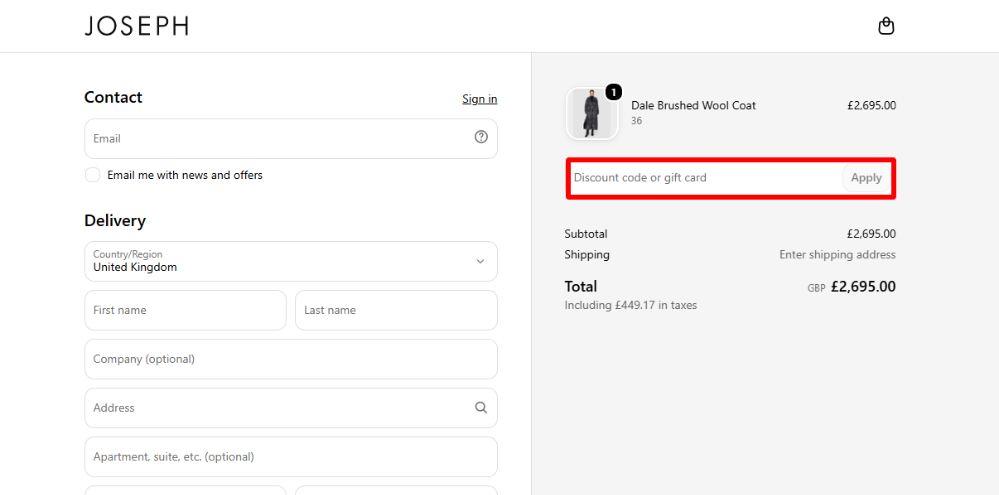Click the Apply discount button
999x495 pixels.
(866, 178)
